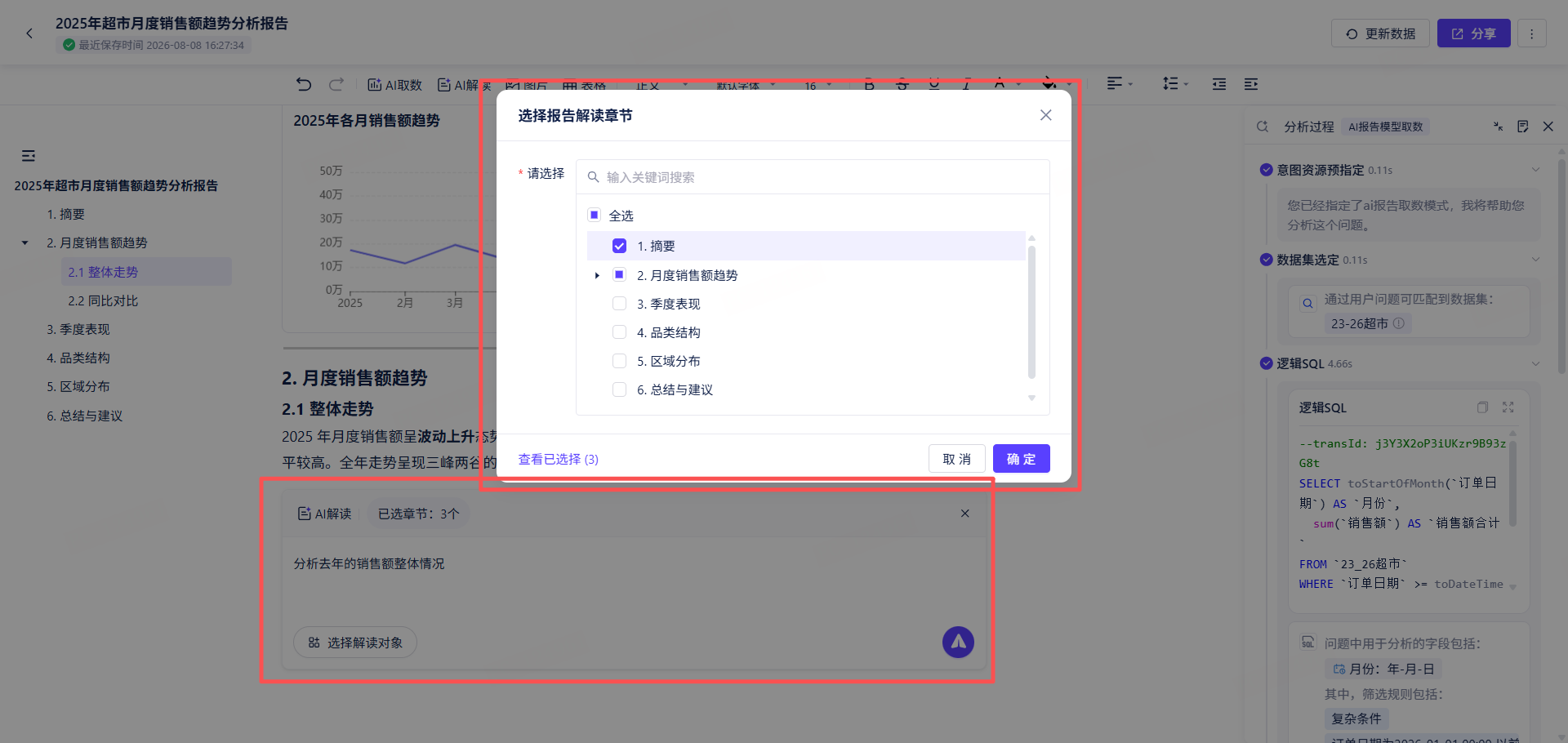Check the 3. 季度表现 checkbox
This screenshot has width=1568, height=743.
click(619, 304)
